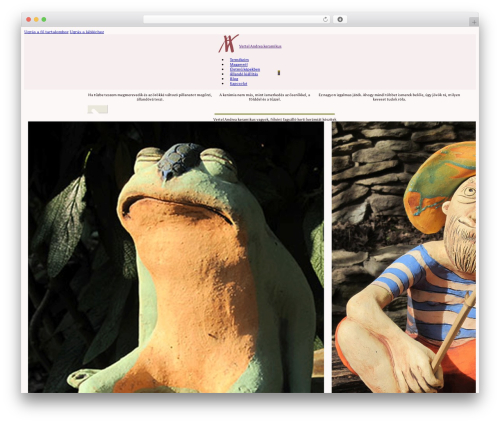This screenshot has height=423, width=500.
Task: Click the quote beginning 'Ez nagyon izgalmas játék'
Action: tap(389, 97)
